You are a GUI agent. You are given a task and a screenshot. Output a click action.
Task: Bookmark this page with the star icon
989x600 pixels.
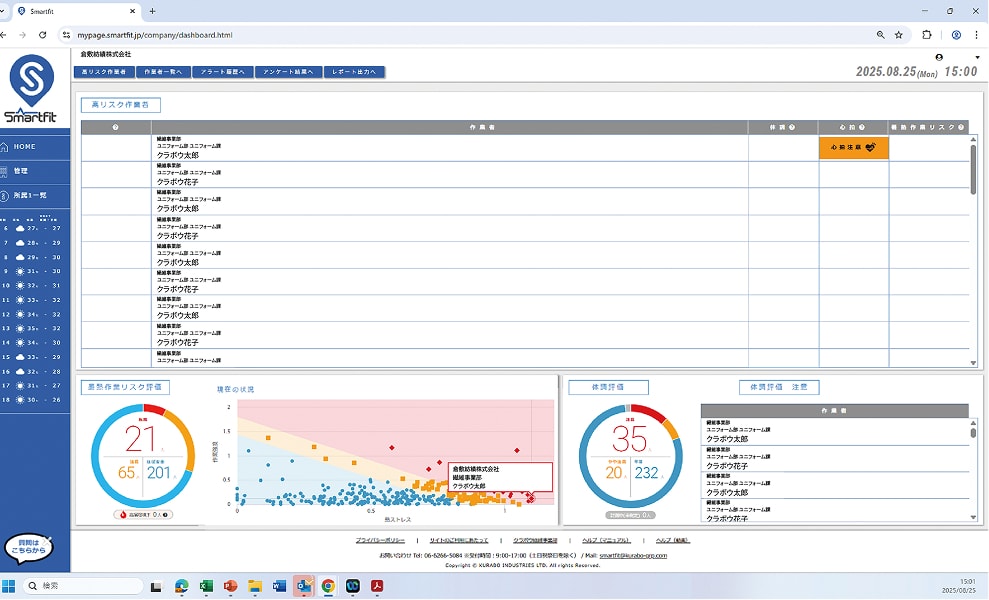(899, 34)
